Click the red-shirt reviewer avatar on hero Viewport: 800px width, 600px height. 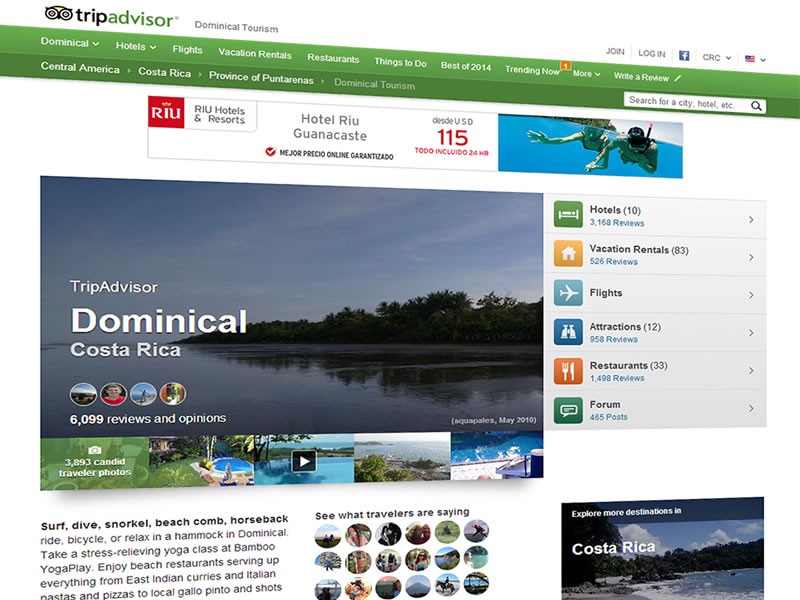tap(113, 394)
